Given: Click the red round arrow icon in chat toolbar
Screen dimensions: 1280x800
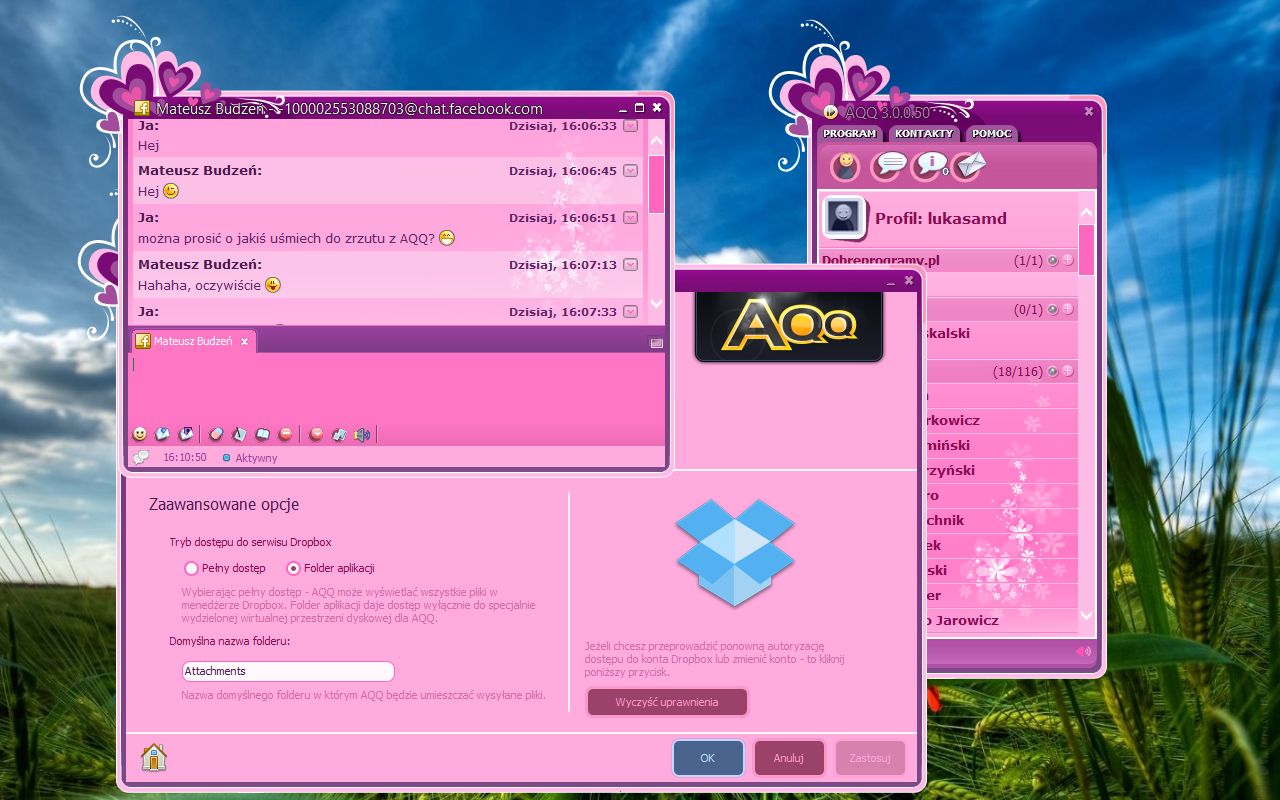Looking at the screenshot, I should 316,434.
